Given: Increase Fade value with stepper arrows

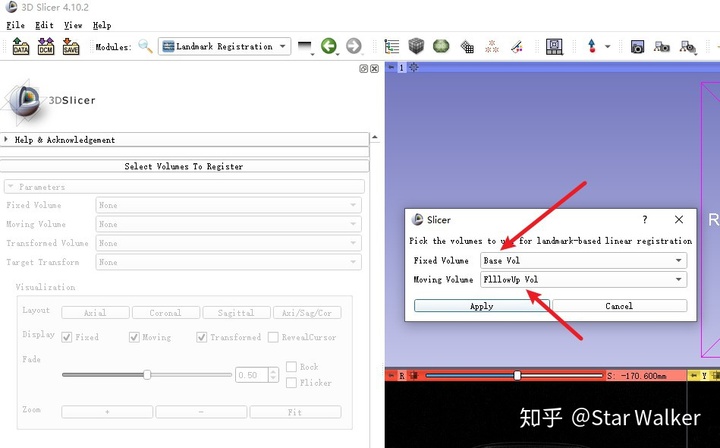Looking at the screenshot, I should click(273, 371).
